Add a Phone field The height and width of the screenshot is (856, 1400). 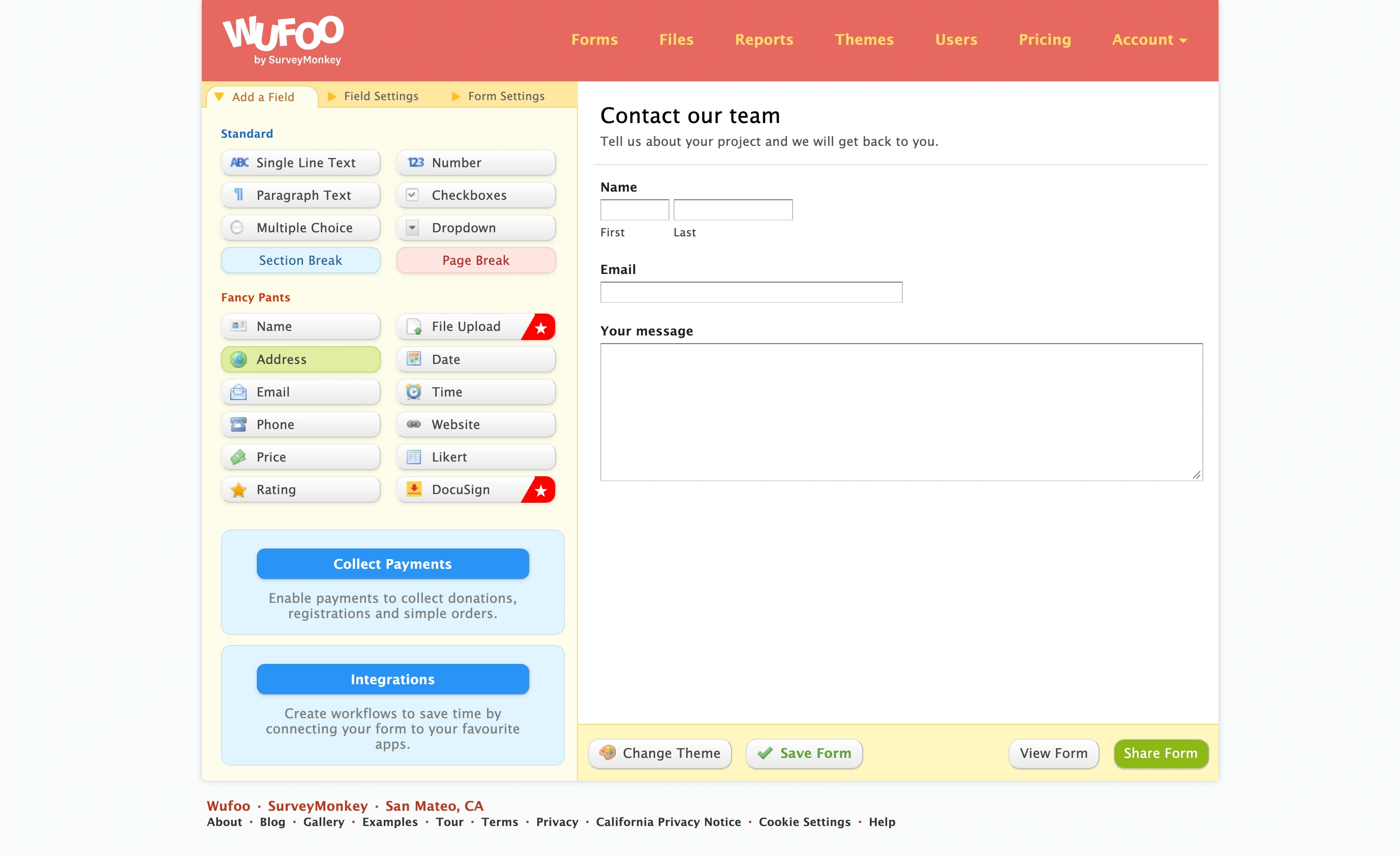pos(300,424)
